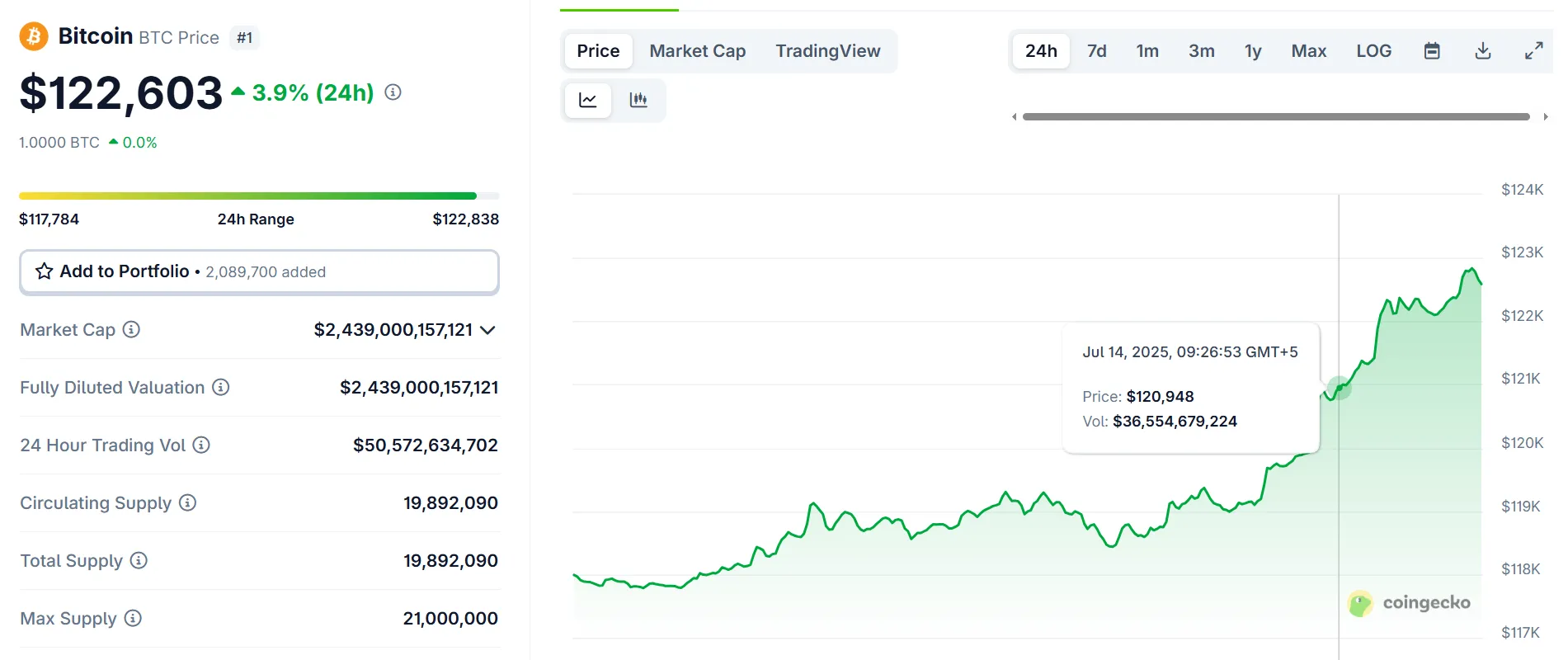Download chart data icon
The image size is (1568, 660).
click(1483, 51)
